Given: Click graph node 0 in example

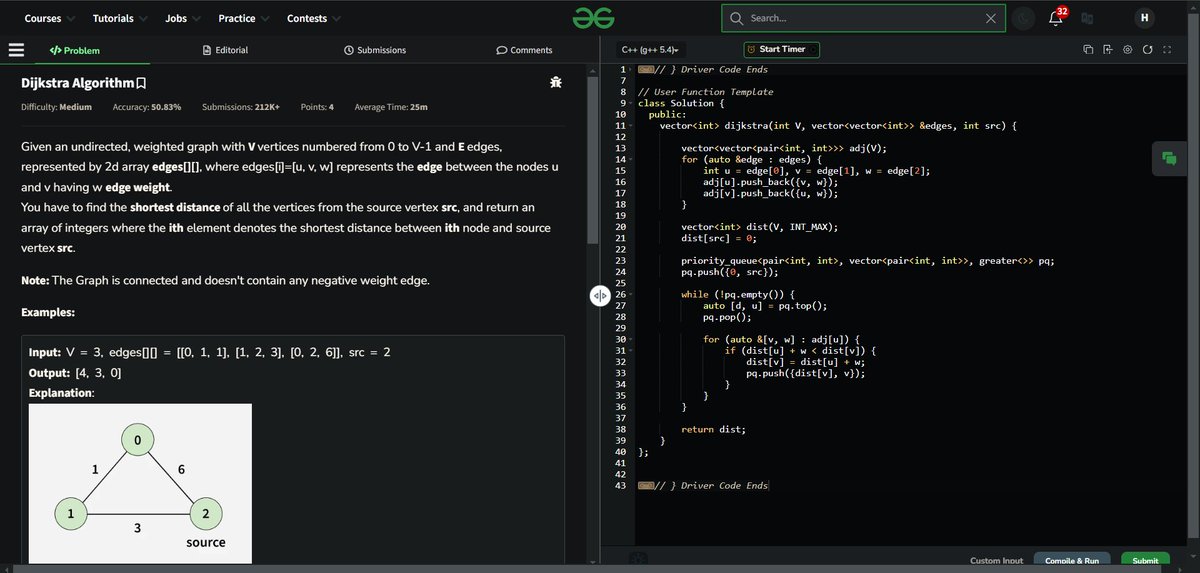Looking at the screenshot, I should [139, 440].
